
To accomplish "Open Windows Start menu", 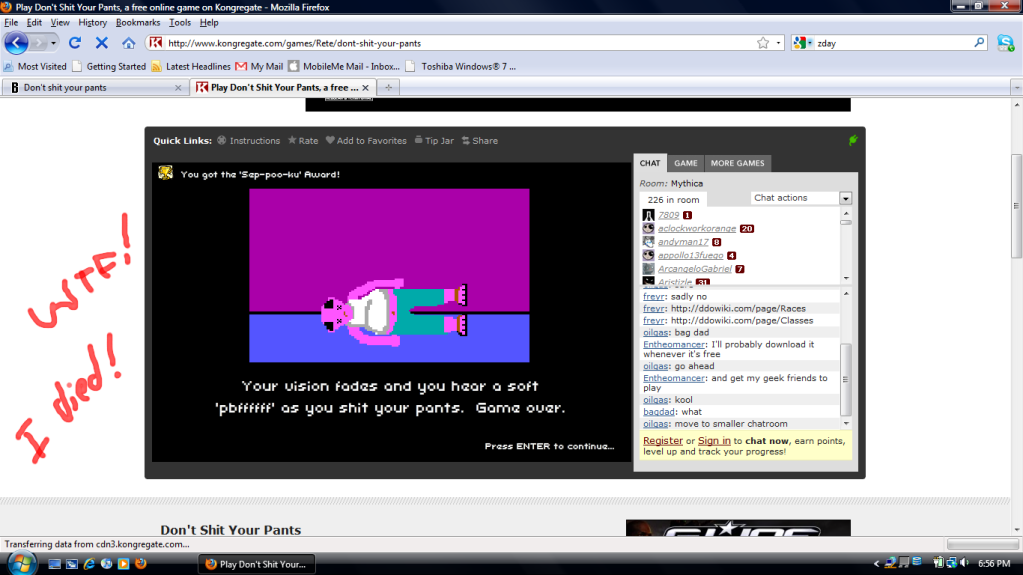I will (22, 563).
